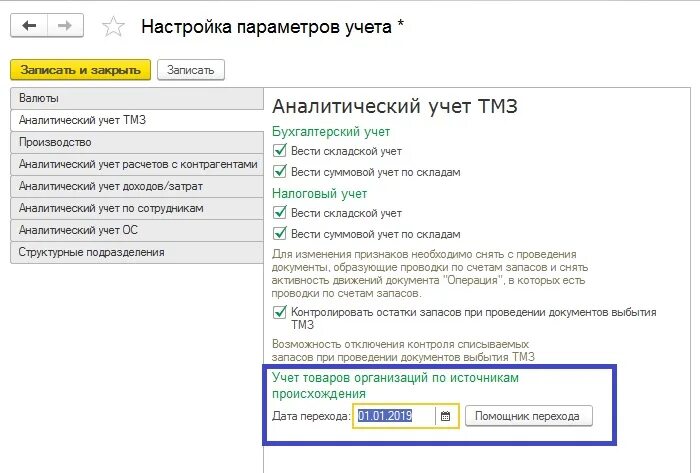
Task: Go forward with the right arrow button
Action: pos(65,25)
